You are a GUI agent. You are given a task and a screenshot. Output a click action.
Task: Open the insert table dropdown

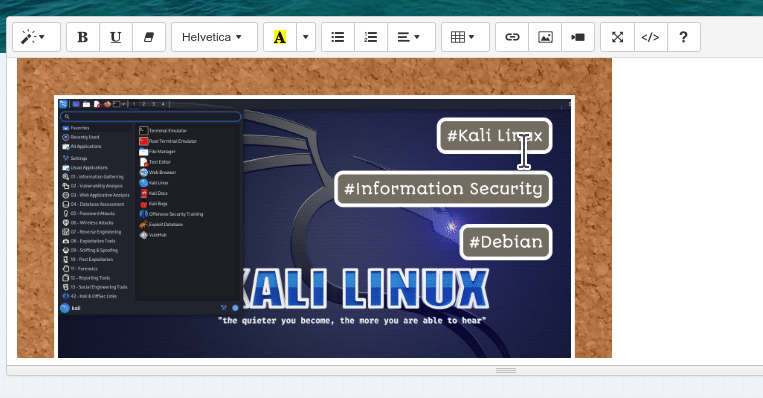pyautogui.click(x=465, y=37)
